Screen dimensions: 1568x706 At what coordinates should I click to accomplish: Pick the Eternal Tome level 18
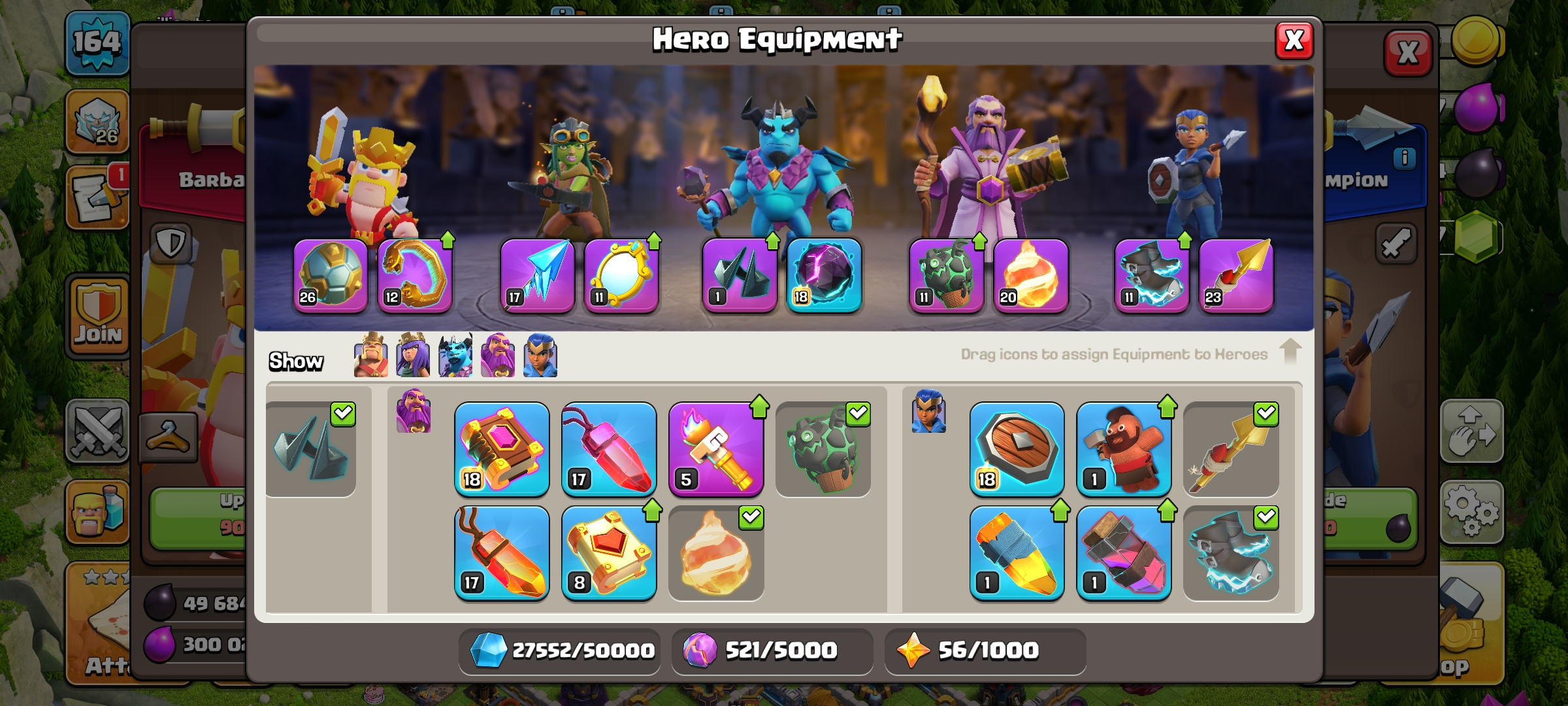502,449
